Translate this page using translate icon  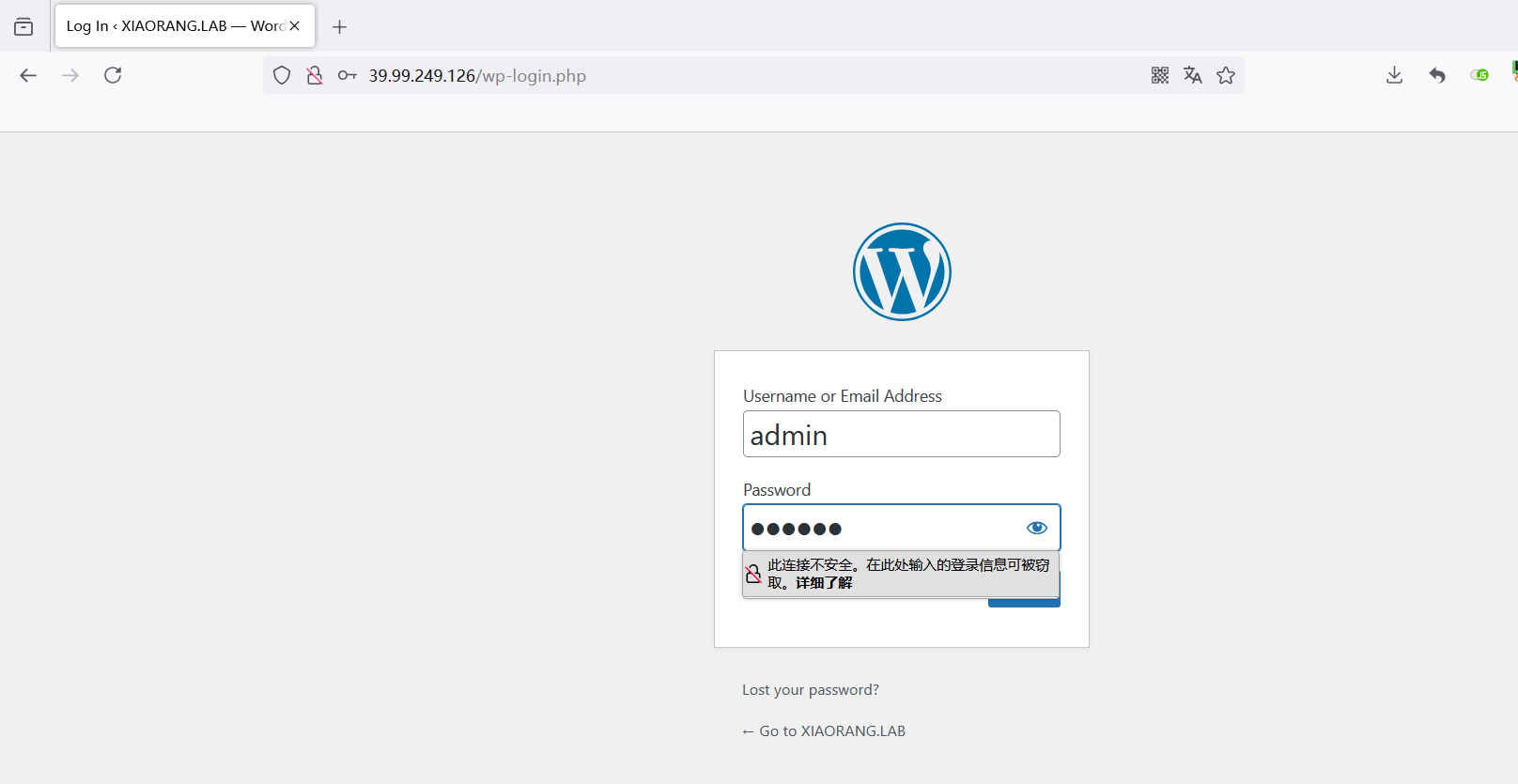pos(1193,75)
